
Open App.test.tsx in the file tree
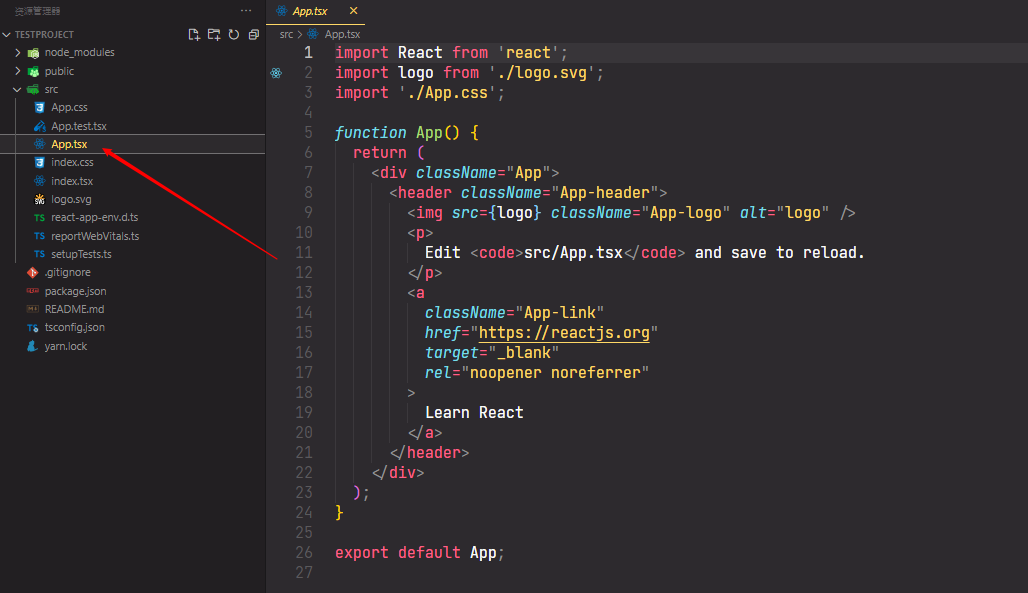79,126
